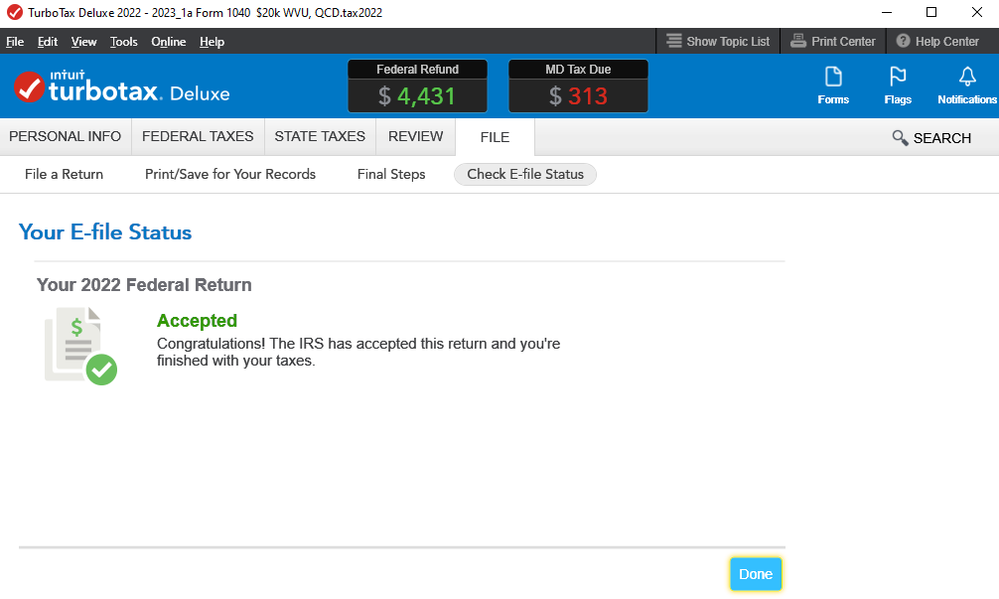Click the Congratulations IRS accepted message

(x=359, y=352)
